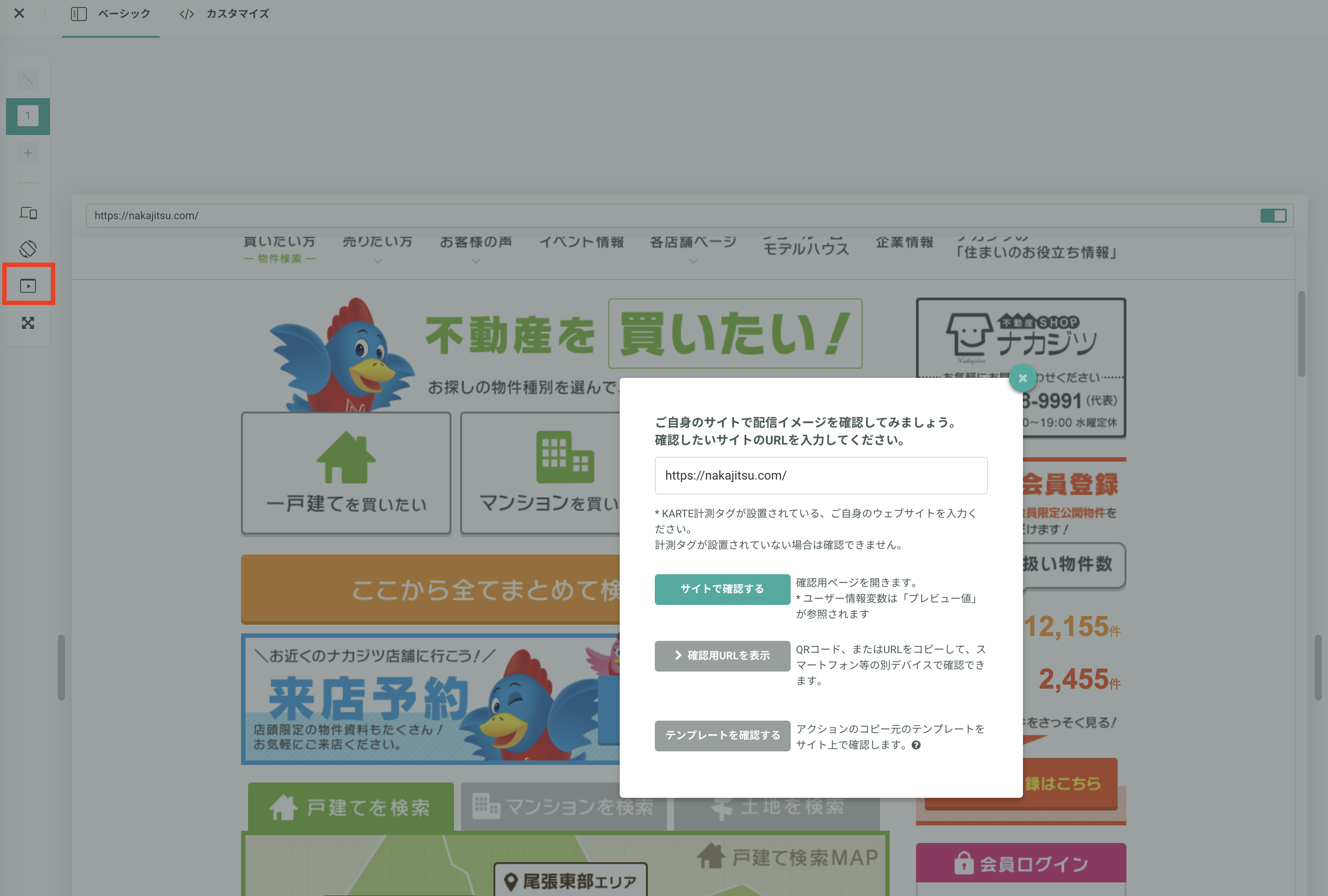The image size is (1328, 896).
Task: Click マンションを買いたい card
Action: pos(540,473)
